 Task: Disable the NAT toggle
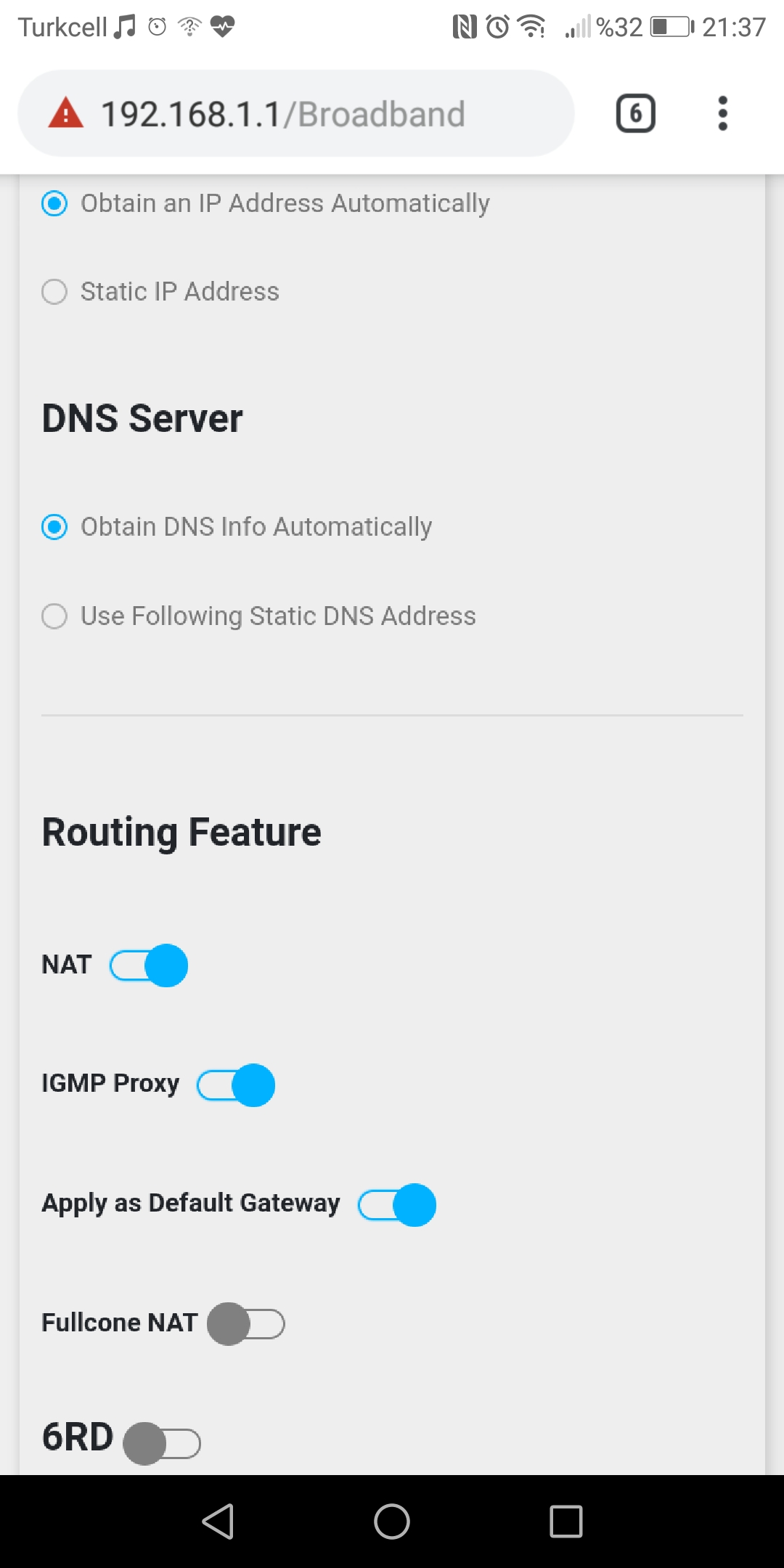click(149, 965)
